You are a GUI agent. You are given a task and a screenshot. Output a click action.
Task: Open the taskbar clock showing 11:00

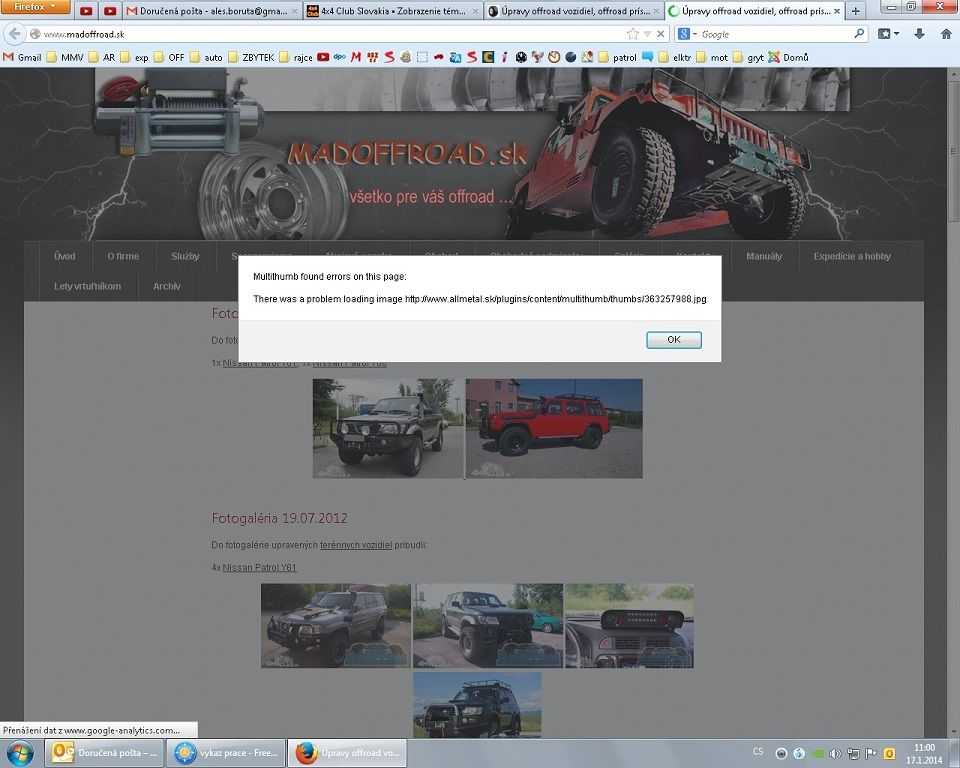924,753
